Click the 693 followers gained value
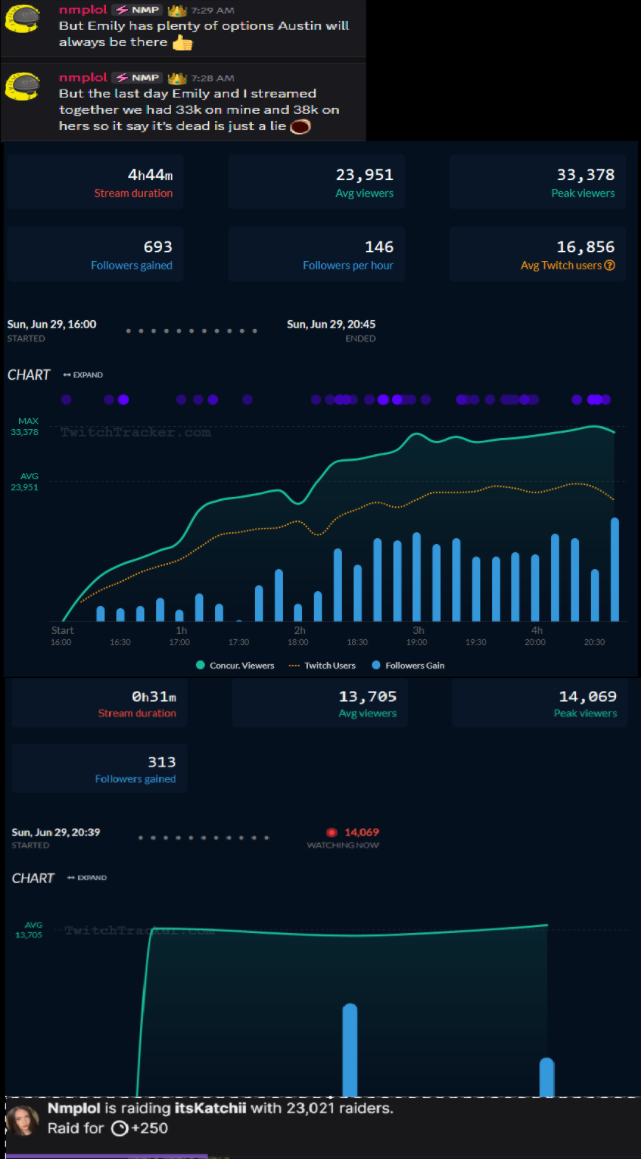Screen dimensions: 641x1159 tap(158, 247)
